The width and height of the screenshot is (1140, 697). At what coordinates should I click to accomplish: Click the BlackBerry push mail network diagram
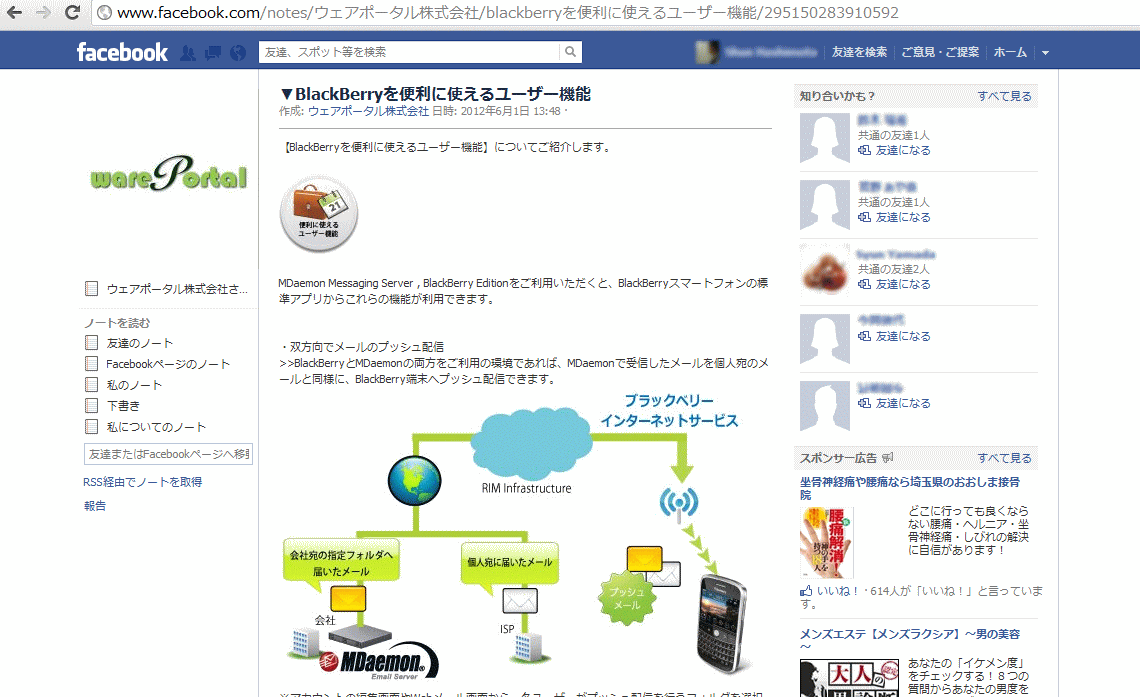517,536
